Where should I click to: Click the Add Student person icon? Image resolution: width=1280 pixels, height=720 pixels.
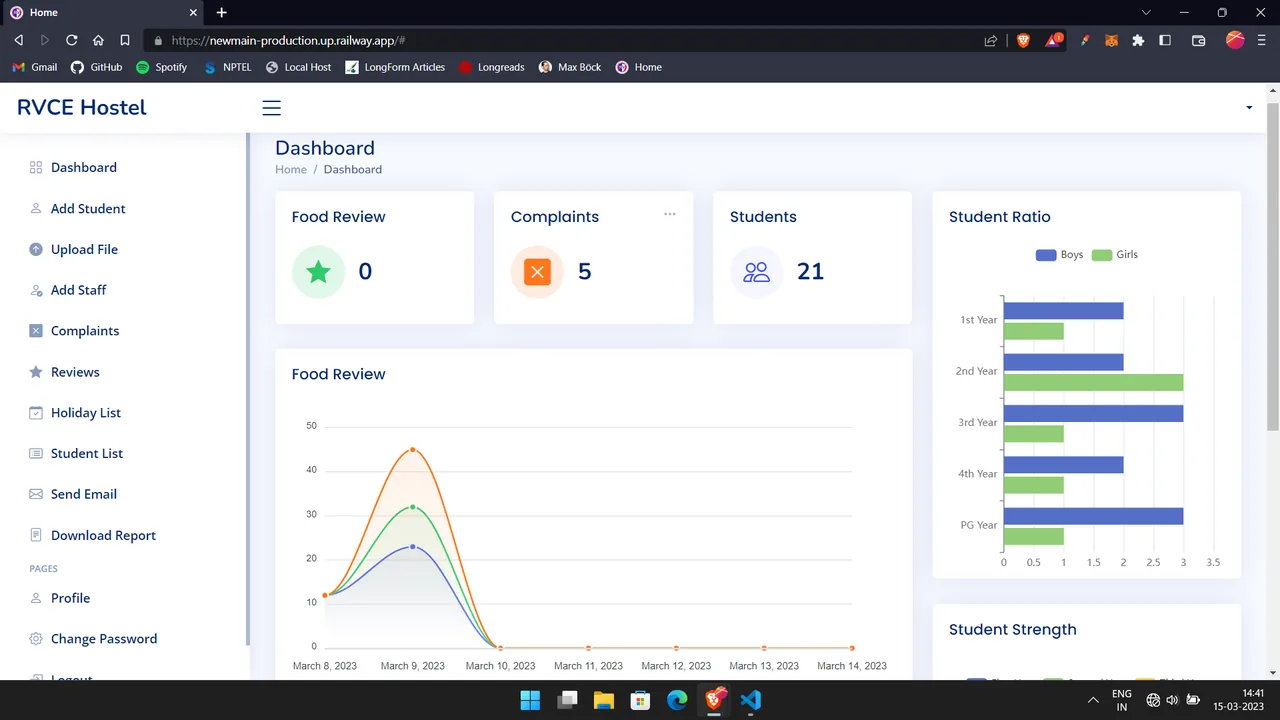(x=36, y=209)
